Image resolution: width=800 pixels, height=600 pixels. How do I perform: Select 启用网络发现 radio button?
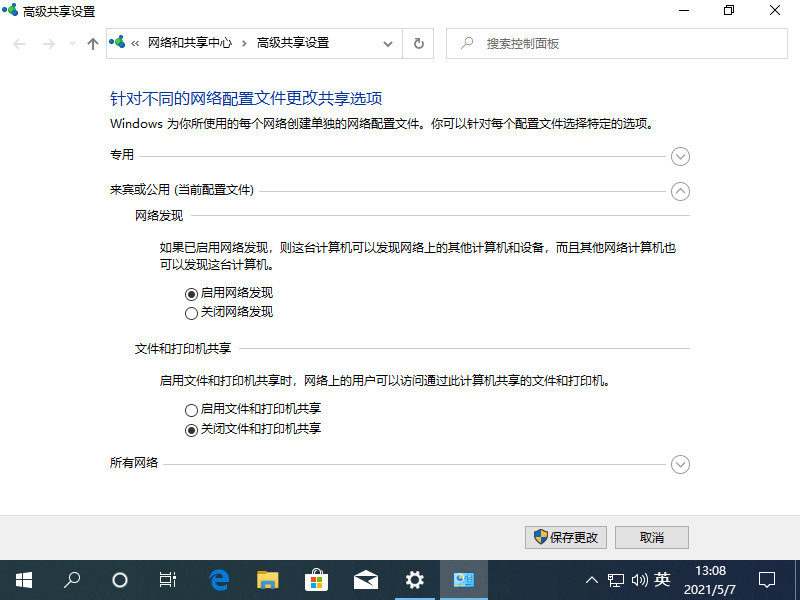pyautogui.click(x=191, y=293)
